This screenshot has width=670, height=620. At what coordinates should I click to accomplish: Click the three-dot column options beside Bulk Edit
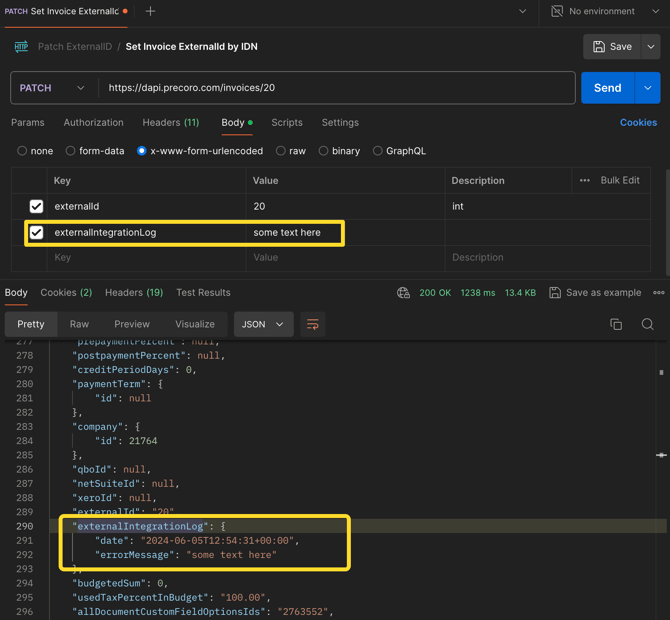click(584, 181)
